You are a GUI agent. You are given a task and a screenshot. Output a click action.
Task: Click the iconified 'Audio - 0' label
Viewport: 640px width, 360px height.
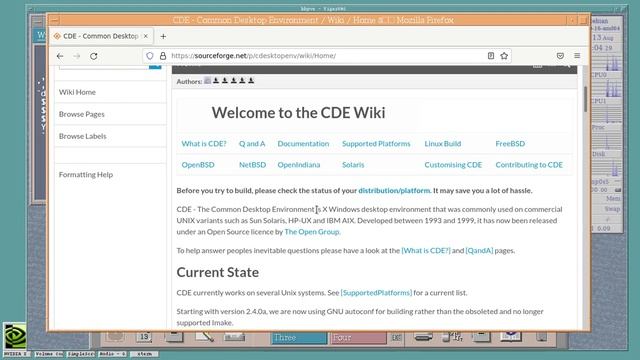pos(112,354)
